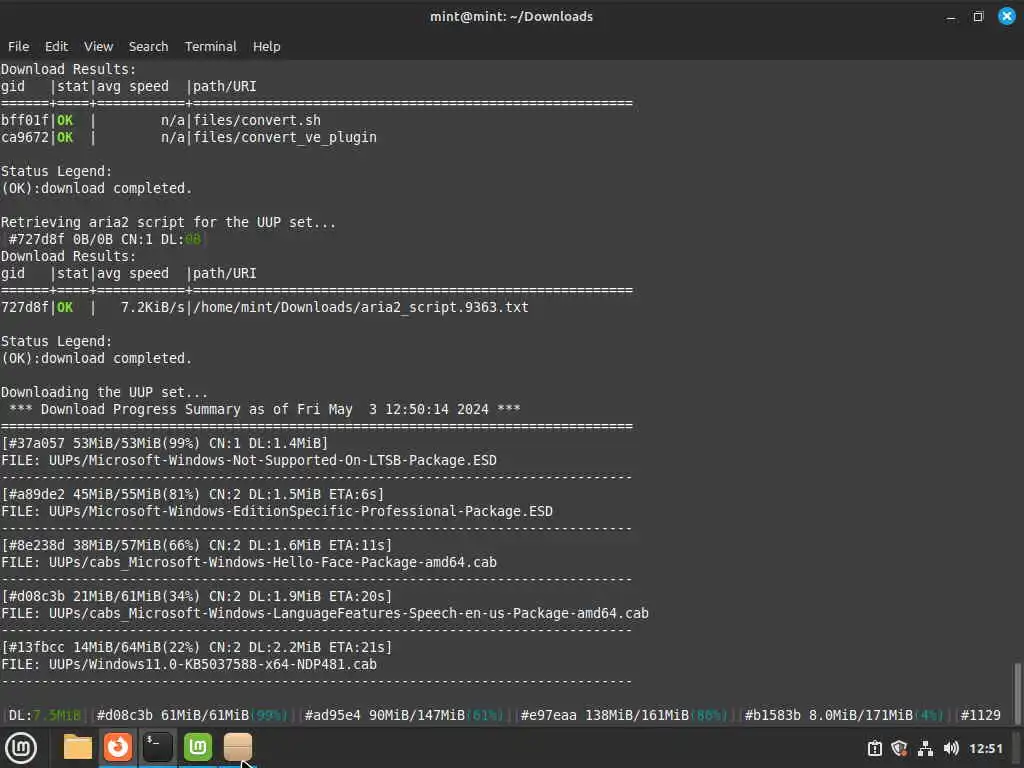Click the #a89de2 45MiB/55MiB progress line
1024x768 pixels.
point(193,494)
